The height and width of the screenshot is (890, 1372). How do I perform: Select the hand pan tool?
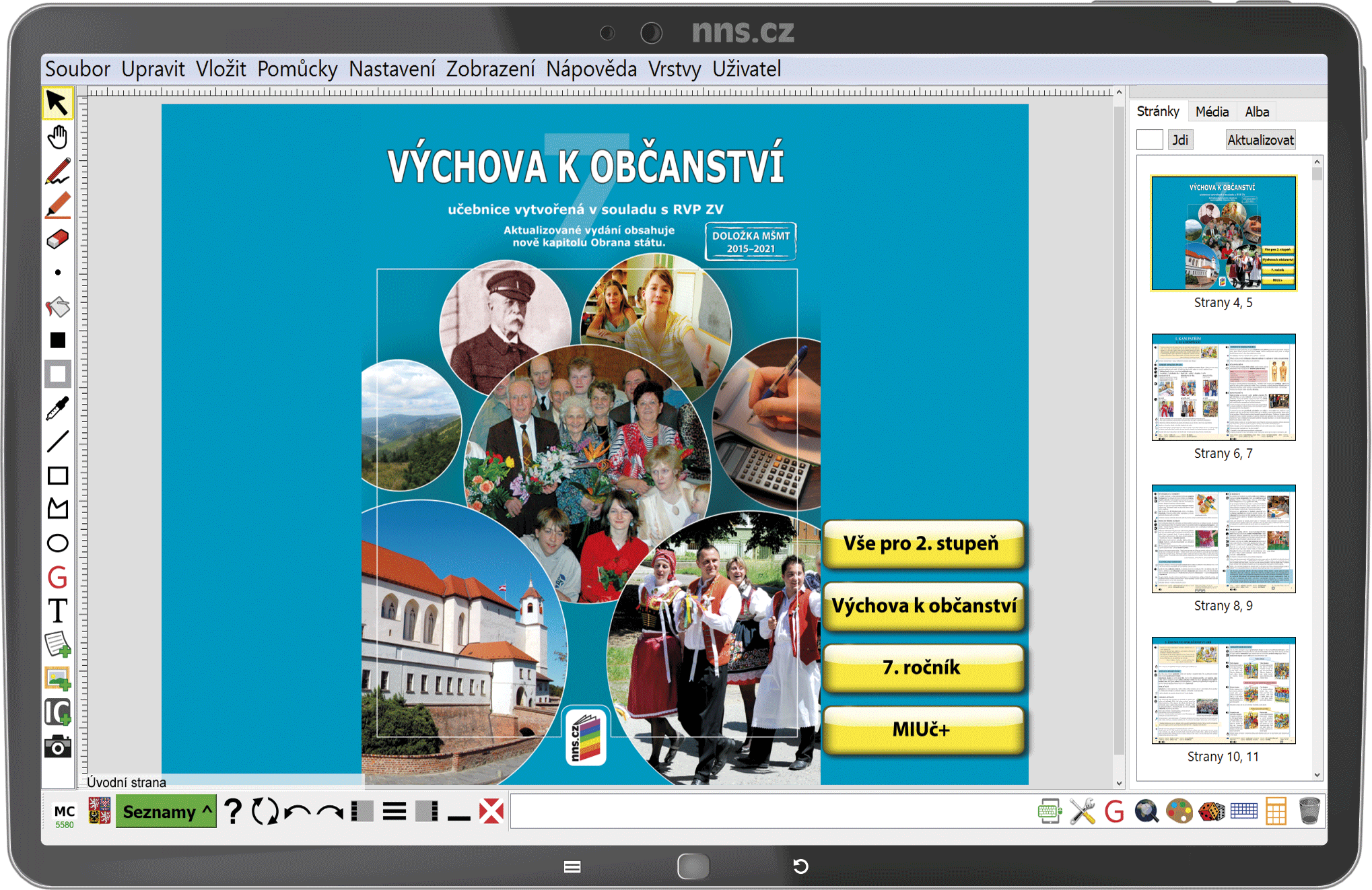pyautogui.click(x=58, y=137)
